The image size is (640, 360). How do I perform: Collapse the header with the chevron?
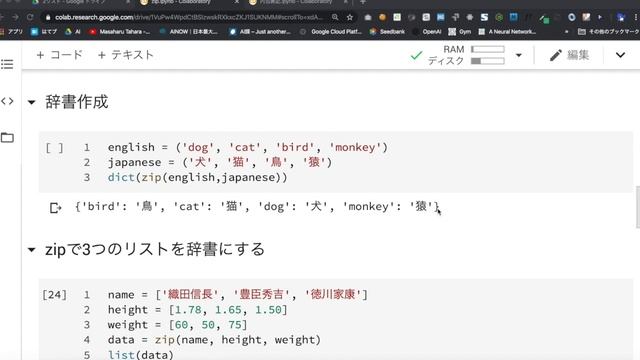(620, 55)
